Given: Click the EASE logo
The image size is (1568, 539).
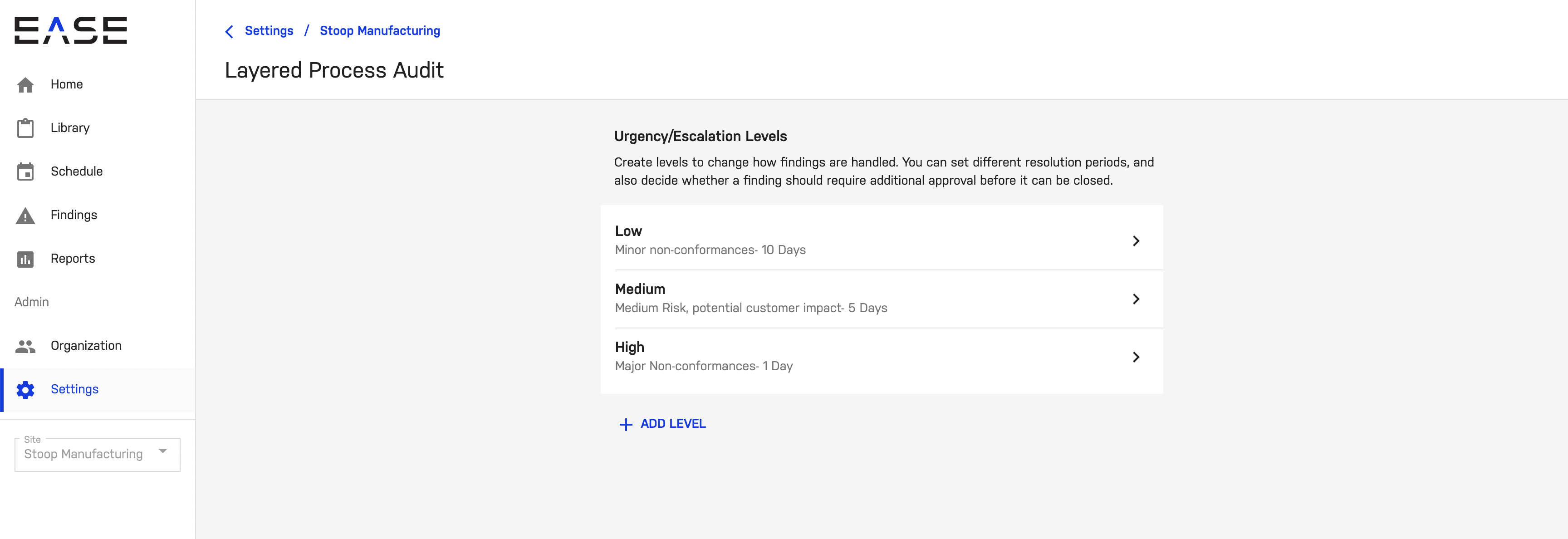Looking at the screenshot, I should point(71,30).
